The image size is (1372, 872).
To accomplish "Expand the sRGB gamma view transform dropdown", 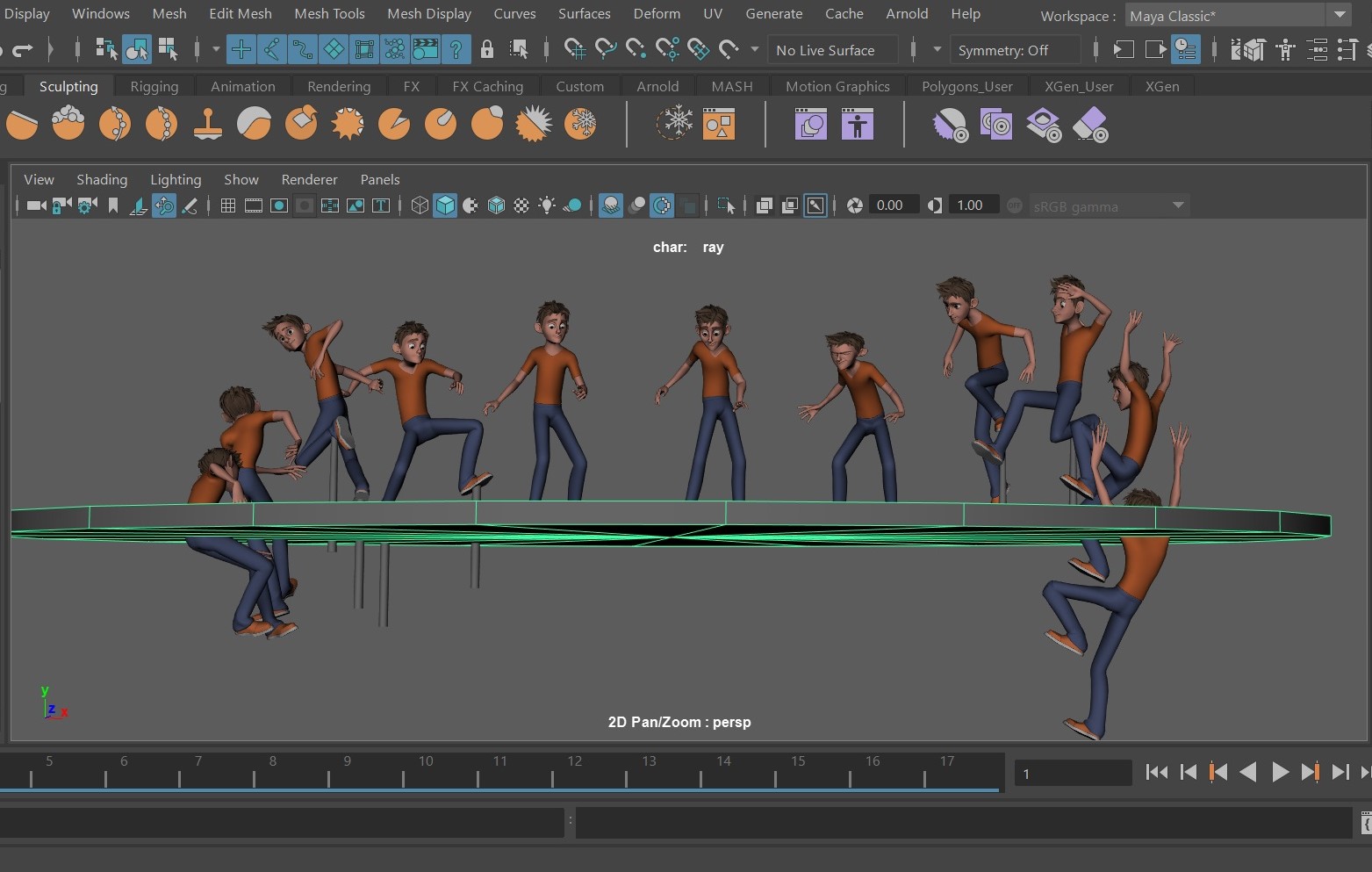I will pos(1109,205).
